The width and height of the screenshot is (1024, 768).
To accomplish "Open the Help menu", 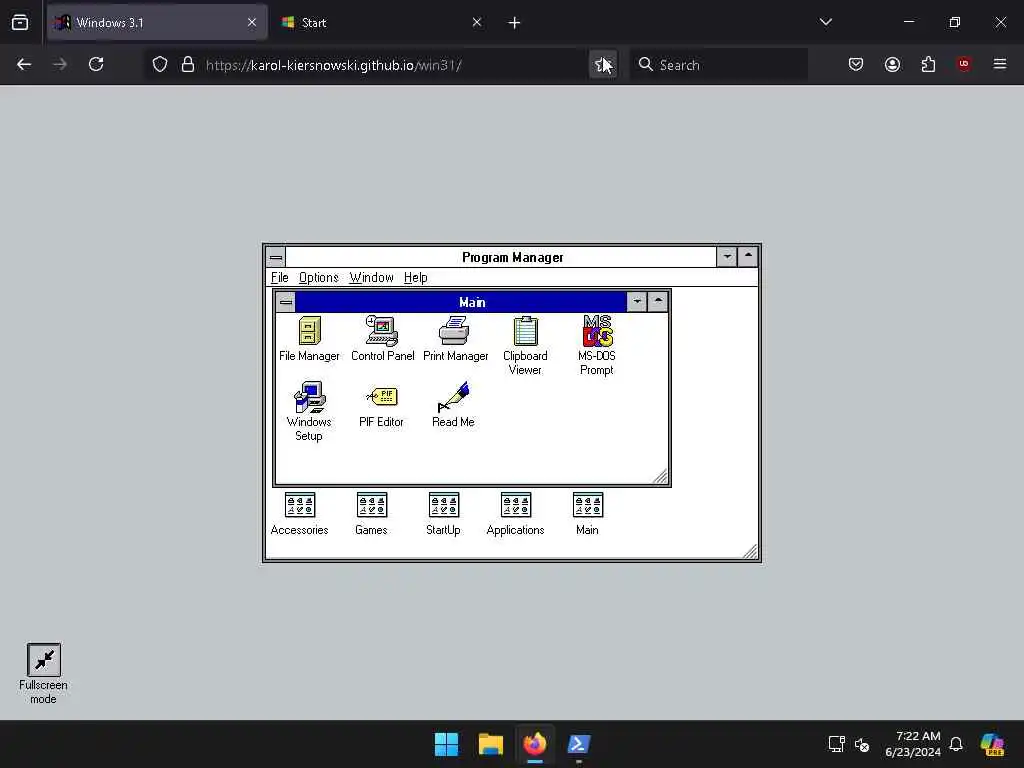I will tap(415, 278).
